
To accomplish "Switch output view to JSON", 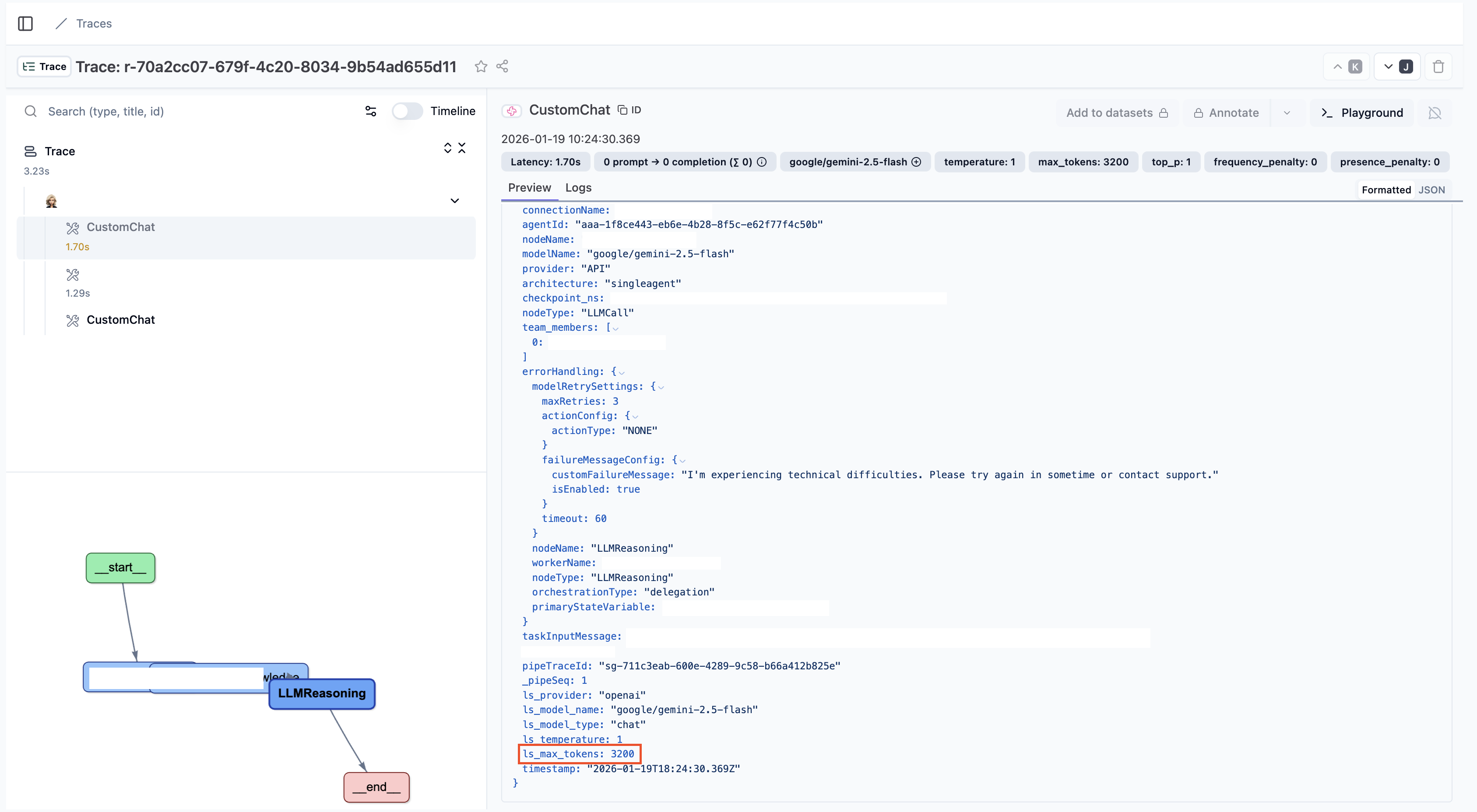I will coord(1431,190).
